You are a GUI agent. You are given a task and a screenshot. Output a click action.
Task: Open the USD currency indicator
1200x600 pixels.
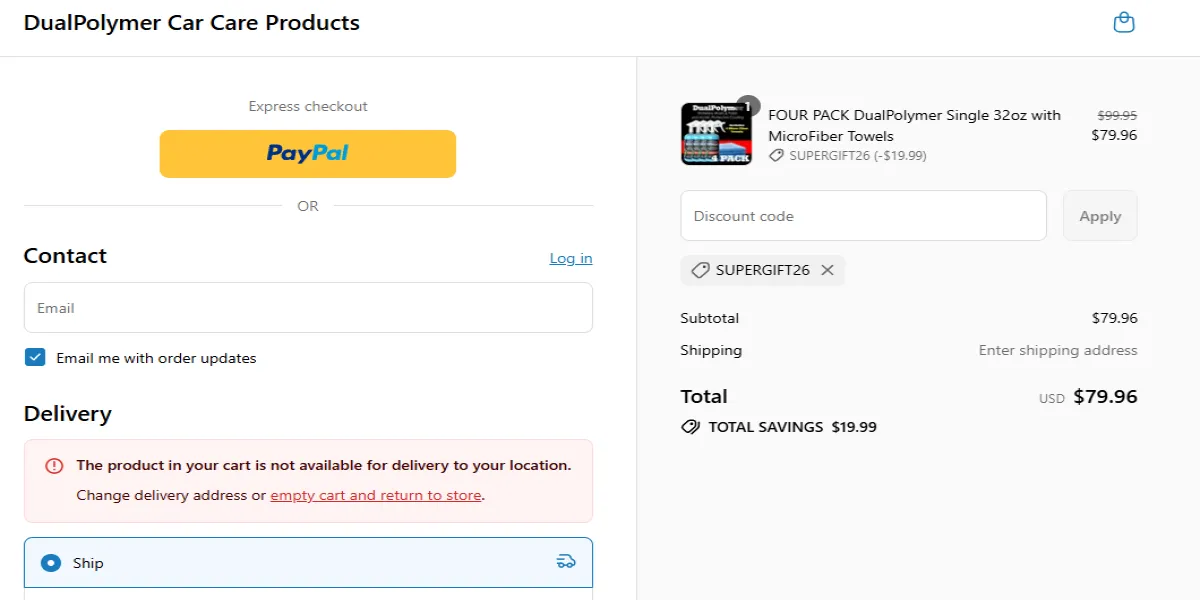(x=1051, y=398)
